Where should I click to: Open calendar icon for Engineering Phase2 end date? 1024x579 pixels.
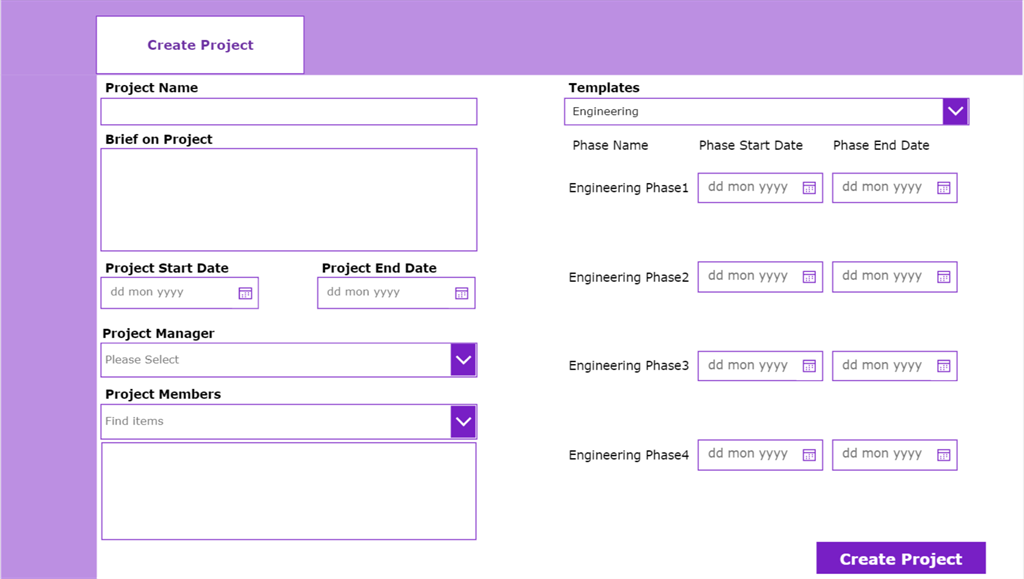pos(943,277)
